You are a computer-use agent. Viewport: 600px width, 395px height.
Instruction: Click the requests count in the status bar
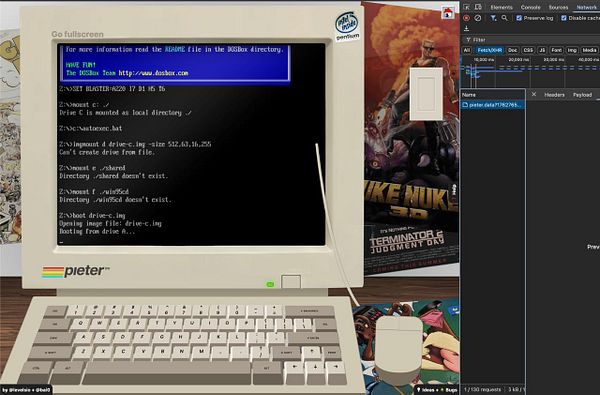click(x=482, y=390)
